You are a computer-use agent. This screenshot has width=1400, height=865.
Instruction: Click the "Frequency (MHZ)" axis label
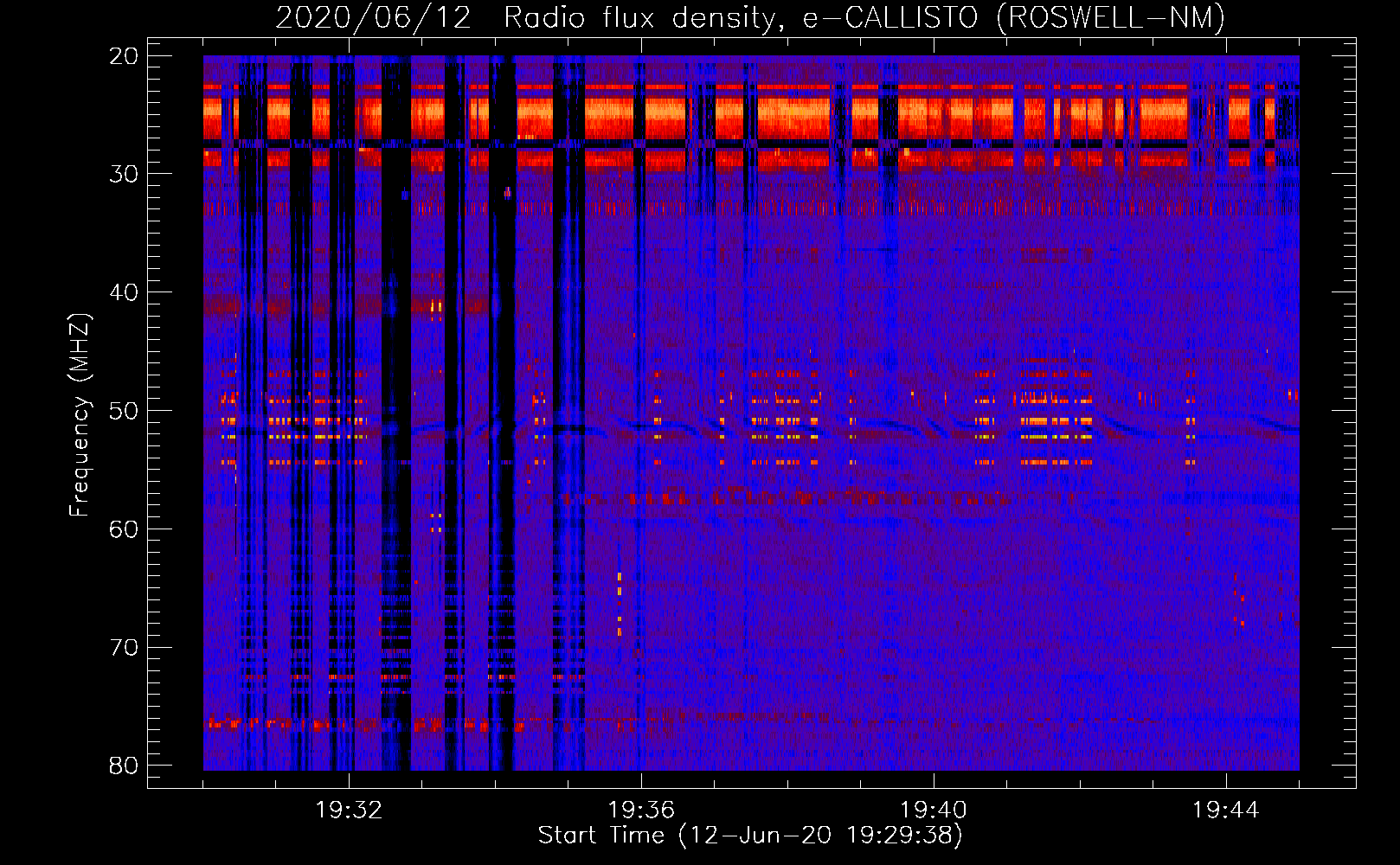click(x=80, y=415)
